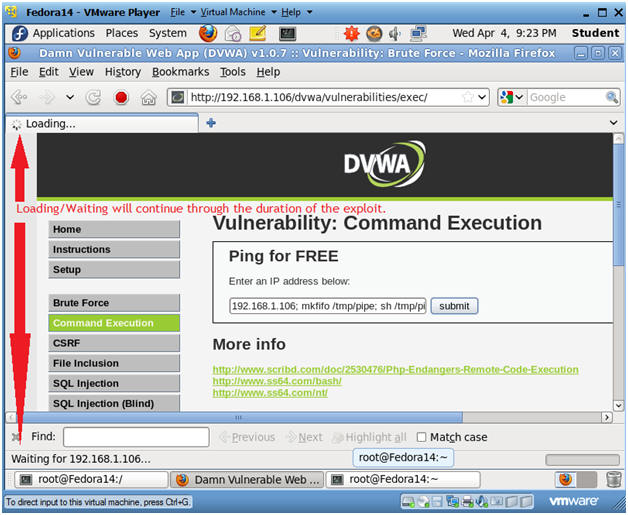Open the Firefox File menu
This screenshot has height=515, width=628.
tap(19, 72)
